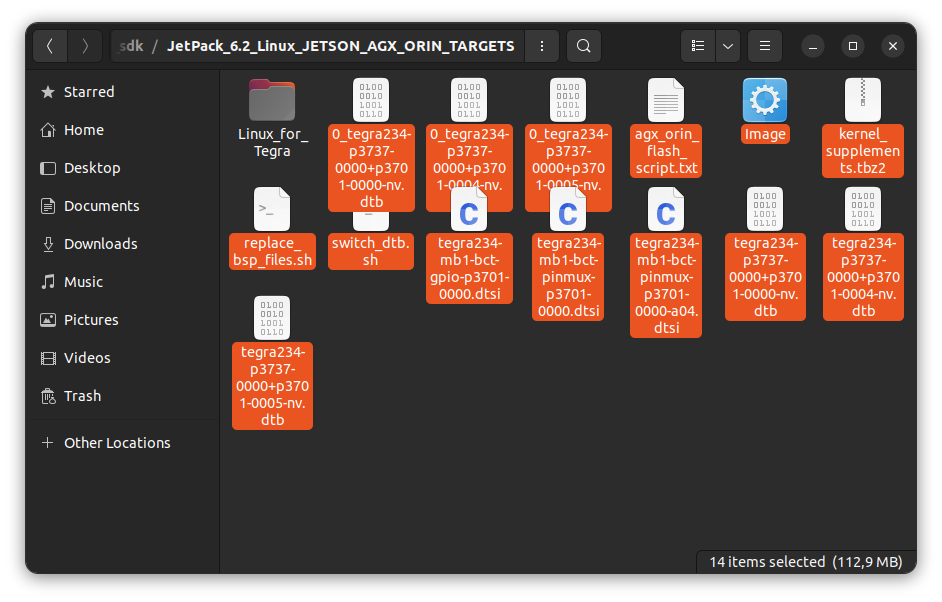The height and width of the screenshot is (602, 942).
Task: Click the Linux_for_Tegra folder name
Action: [x=272, y=142]
